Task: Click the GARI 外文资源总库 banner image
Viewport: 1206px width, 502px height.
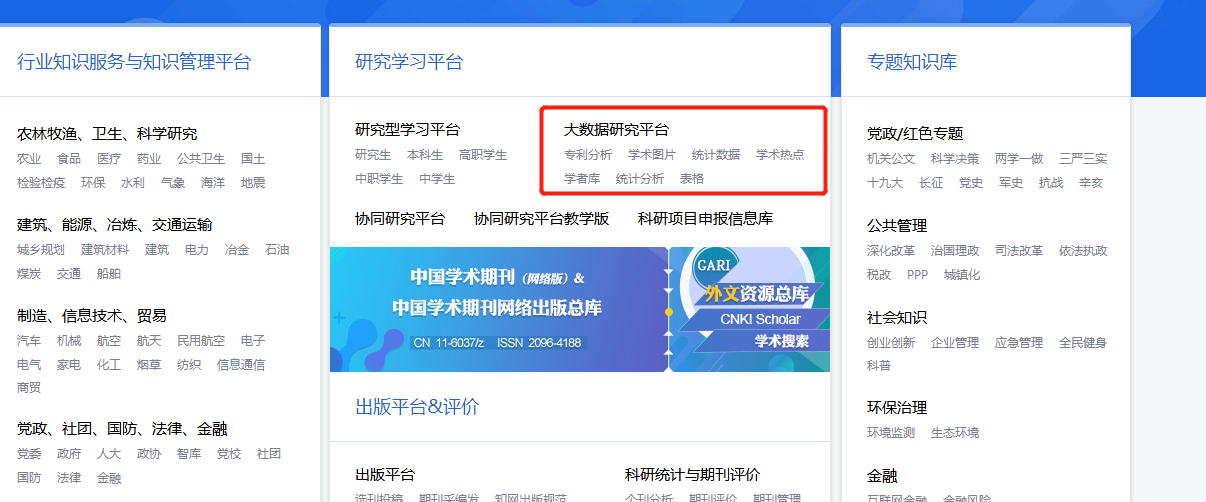Action: pos(749,309)
